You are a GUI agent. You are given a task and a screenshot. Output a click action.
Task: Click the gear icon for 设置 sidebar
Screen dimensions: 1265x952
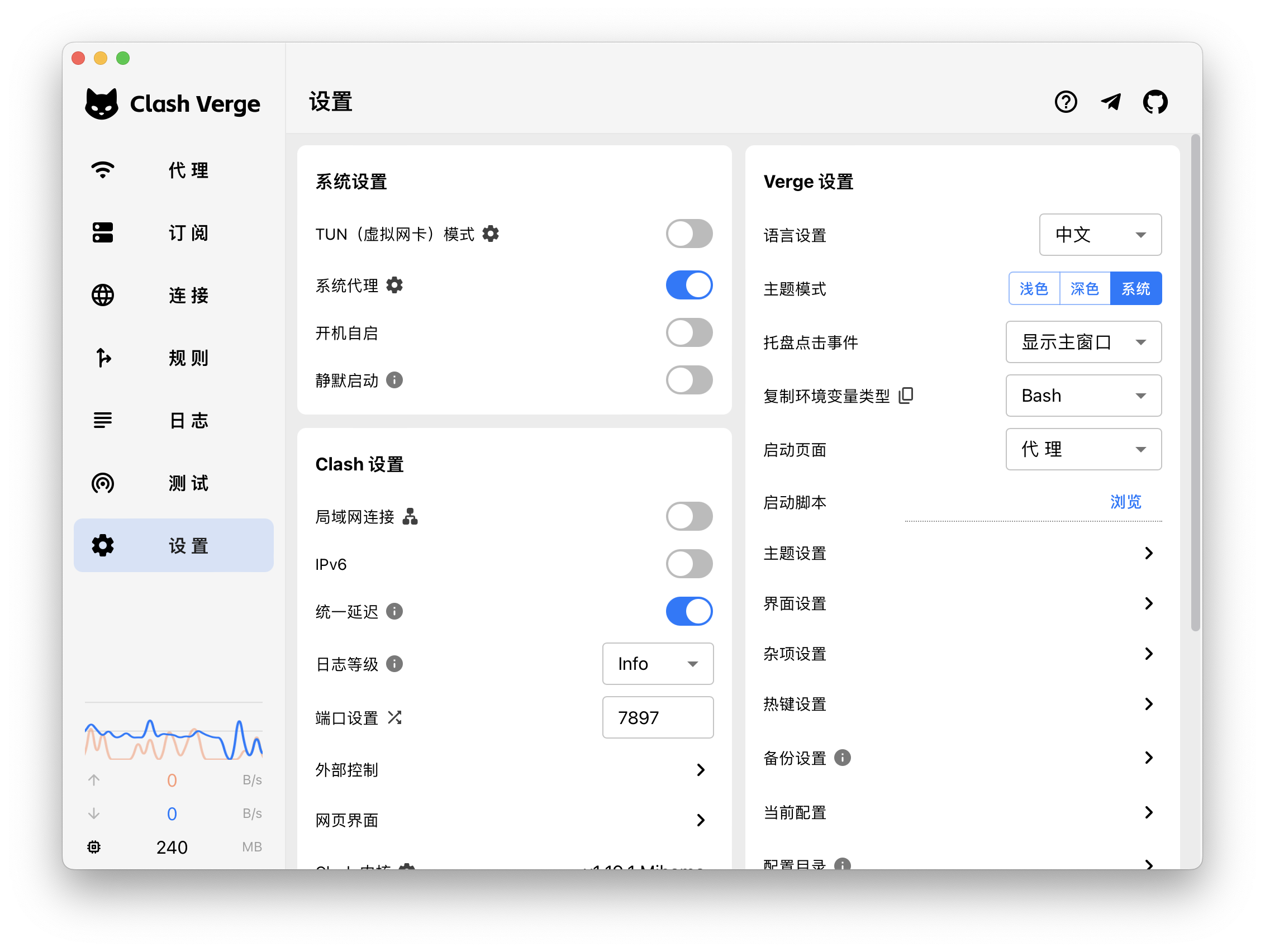click(x=103, y=545)
